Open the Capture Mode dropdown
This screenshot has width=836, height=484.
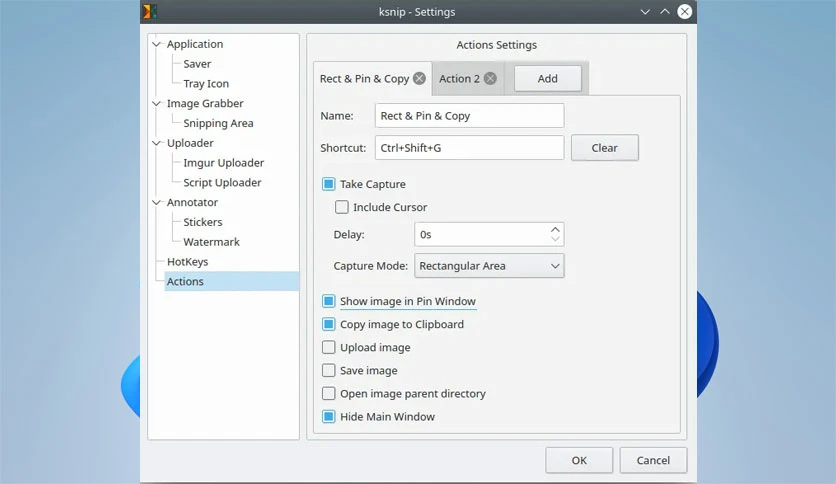coord(489,265)
